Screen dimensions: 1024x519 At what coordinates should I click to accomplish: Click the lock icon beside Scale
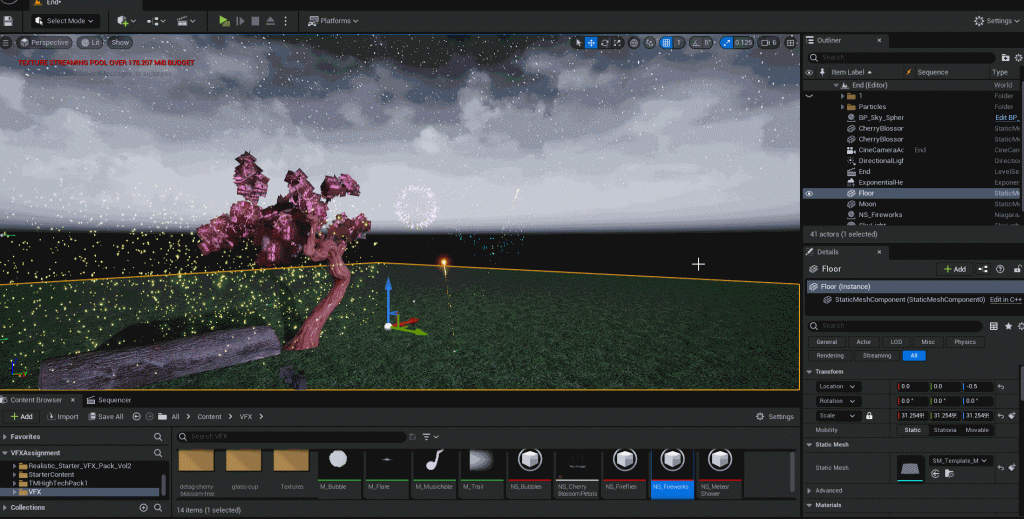(x=869, y=415)
